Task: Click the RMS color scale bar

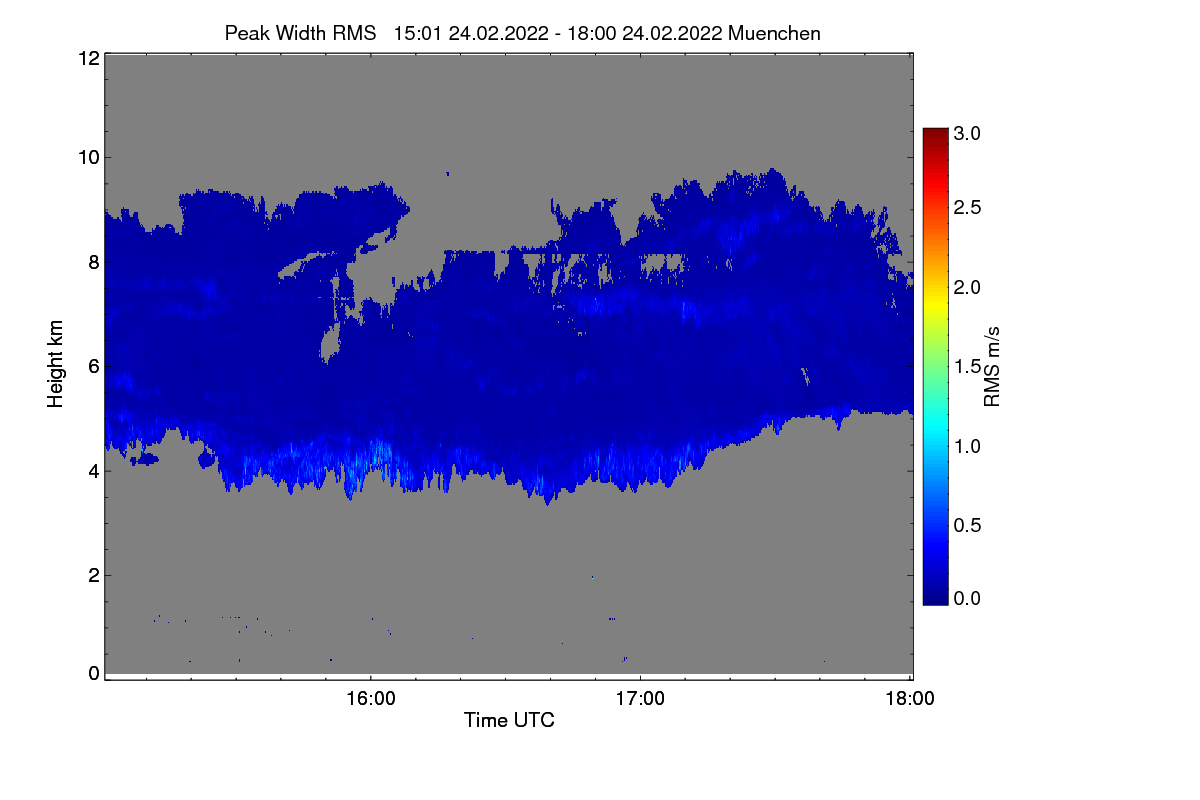Action: tap(935, 366)
